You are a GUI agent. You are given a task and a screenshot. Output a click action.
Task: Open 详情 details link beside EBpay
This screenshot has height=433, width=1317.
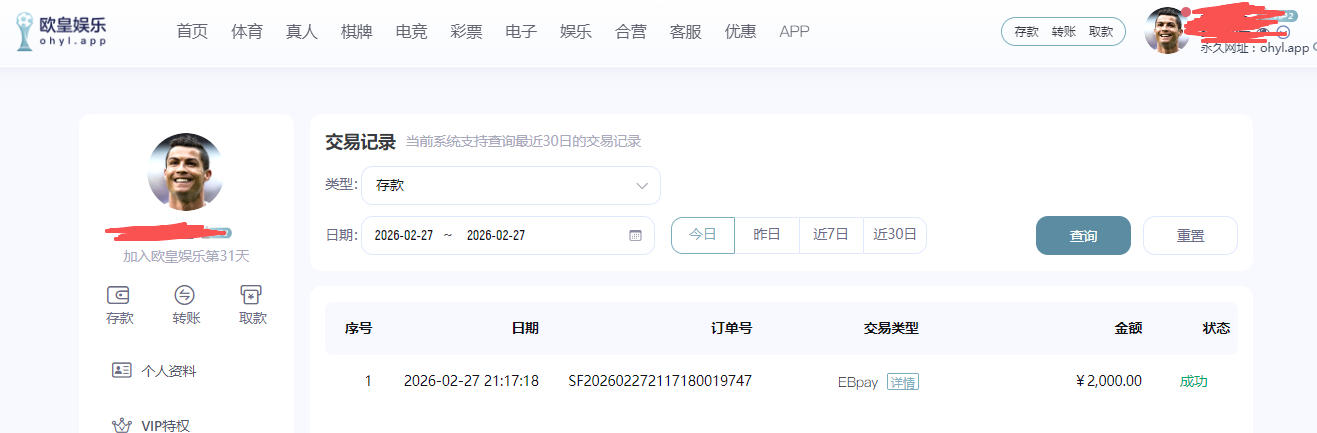[902, 382]
